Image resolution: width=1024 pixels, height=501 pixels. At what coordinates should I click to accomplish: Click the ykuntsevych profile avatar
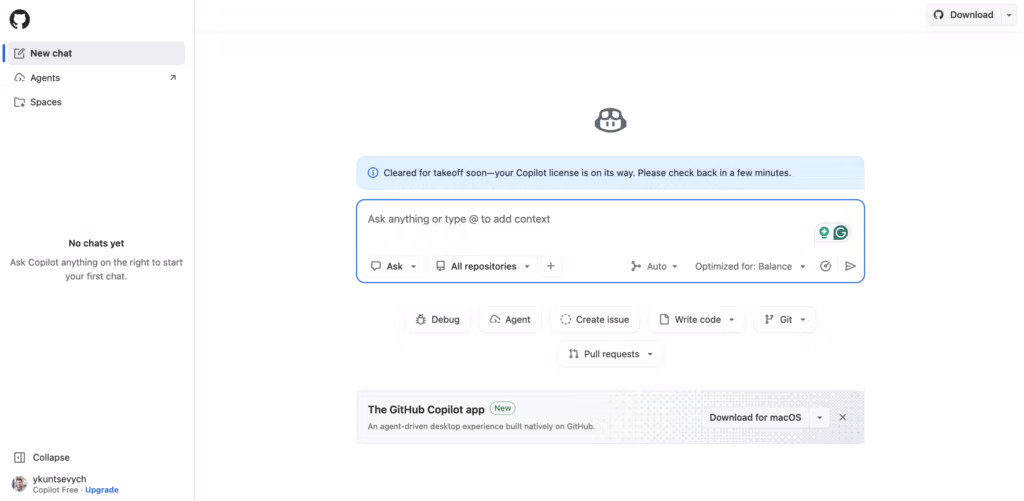coord(20,483)
